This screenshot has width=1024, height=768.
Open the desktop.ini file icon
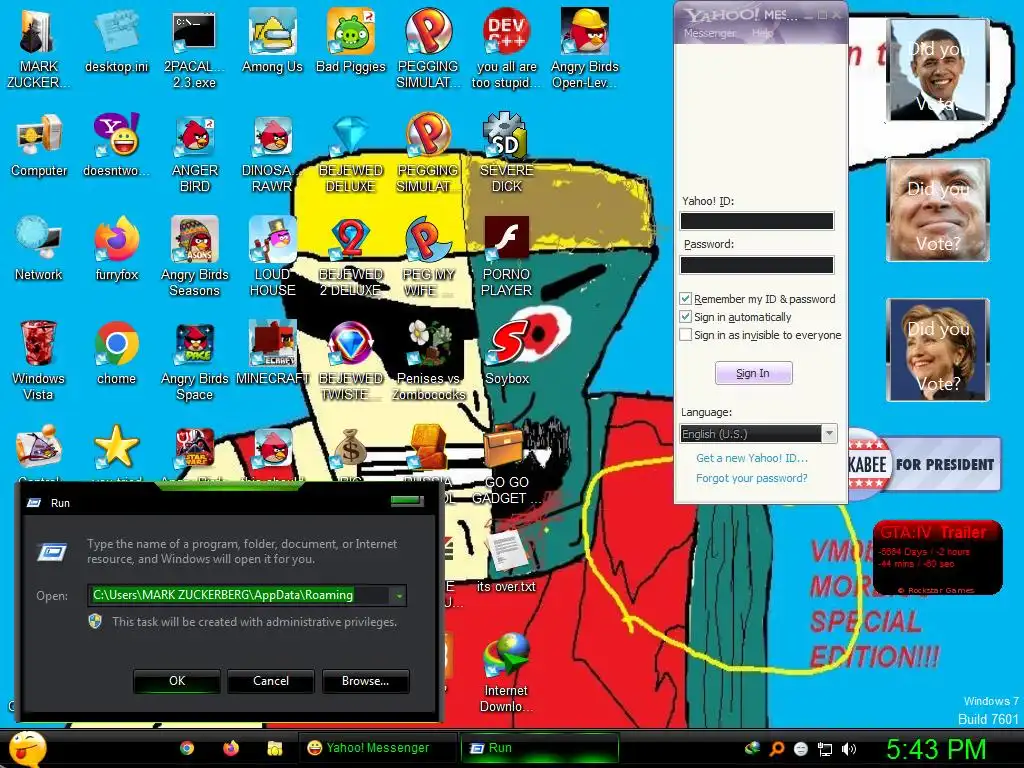click(116, 33)
